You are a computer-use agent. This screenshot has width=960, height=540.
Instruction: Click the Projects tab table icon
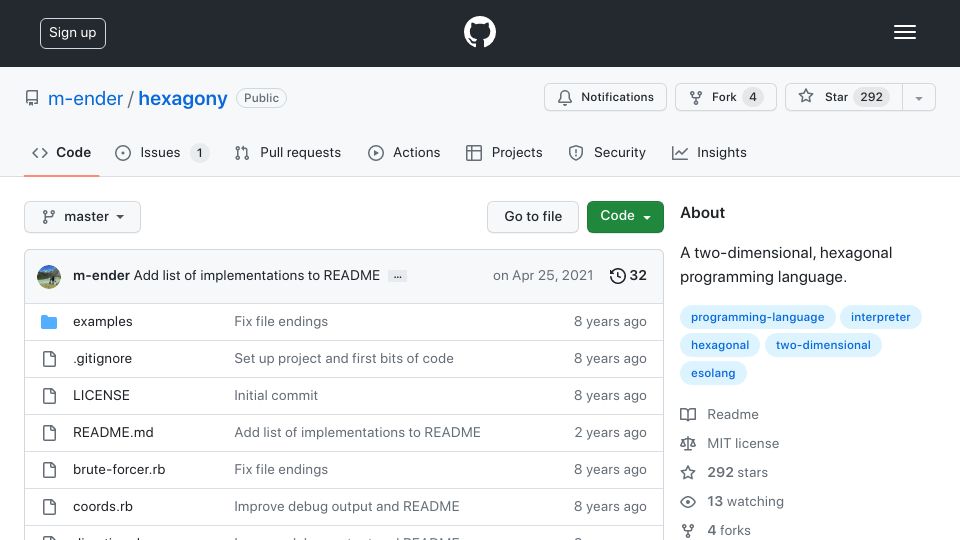[473, 152]
